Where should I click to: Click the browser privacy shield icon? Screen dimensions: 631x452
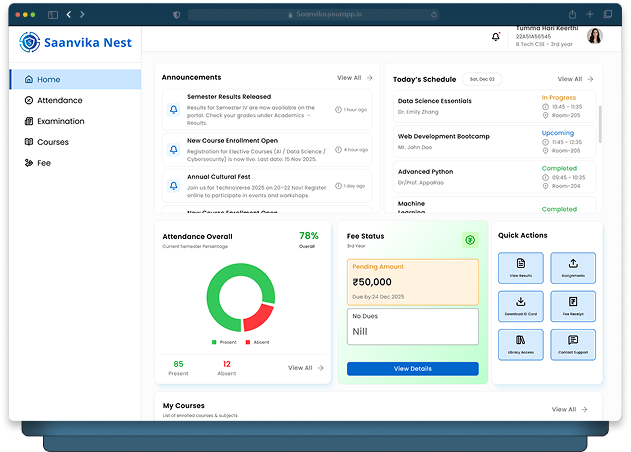tap(176, 15)
